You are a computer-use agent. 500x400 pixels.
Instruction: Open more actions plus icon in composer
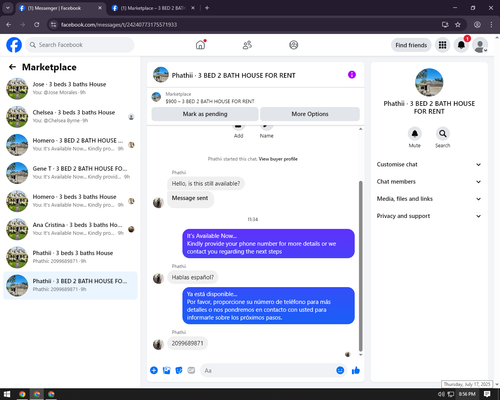pyautogui.click(x=154, y=370)
